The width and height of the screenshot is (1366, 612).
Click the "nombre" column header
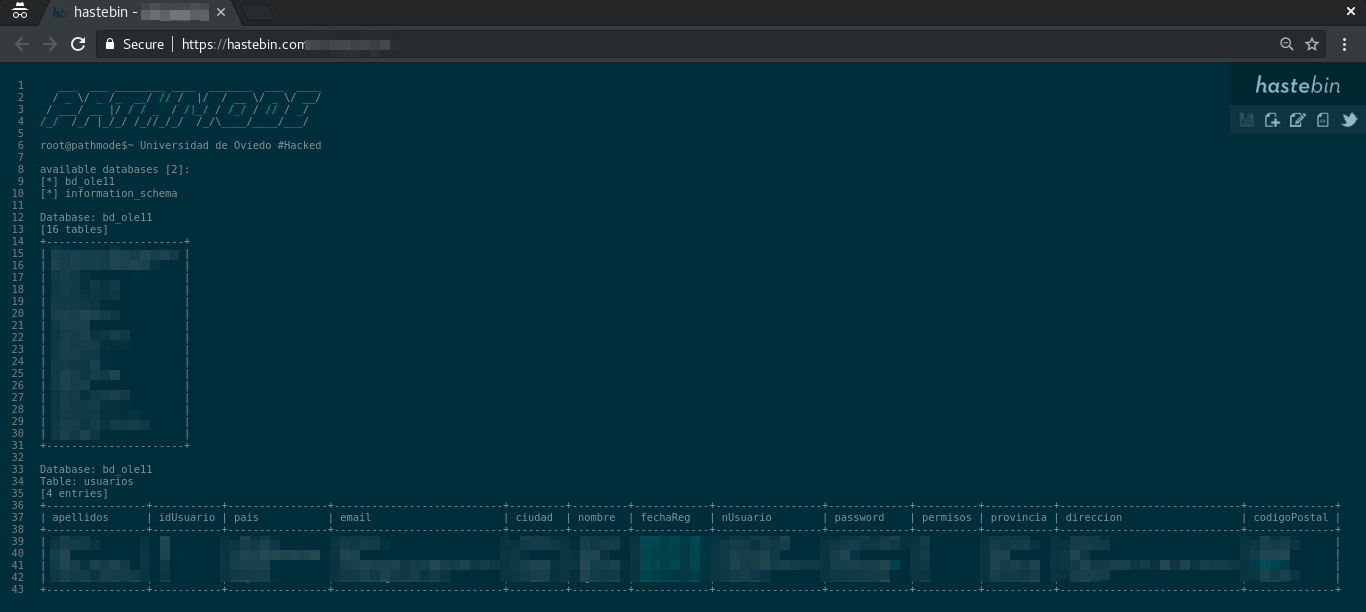pyautogui.click(x=597, y=517)
